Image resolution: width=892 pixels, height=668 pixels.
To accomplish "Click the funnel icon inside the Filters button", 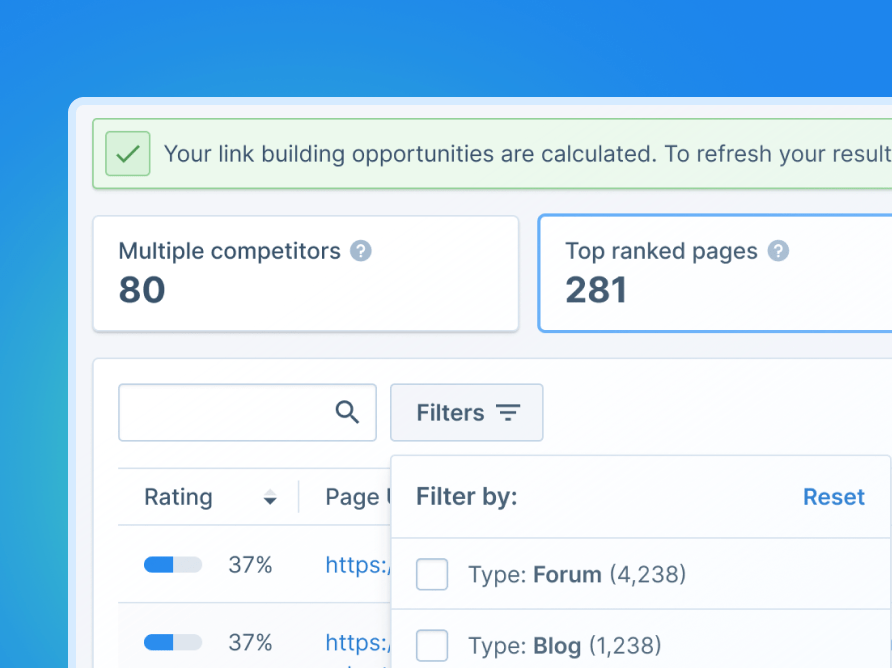I will click(x=508, y=412).
